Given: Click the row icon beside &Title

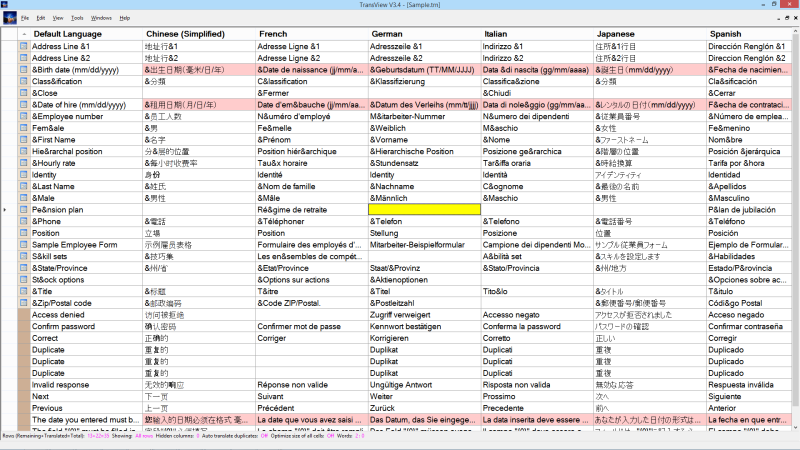Looking at the screenshot, I should pos(23,291).
